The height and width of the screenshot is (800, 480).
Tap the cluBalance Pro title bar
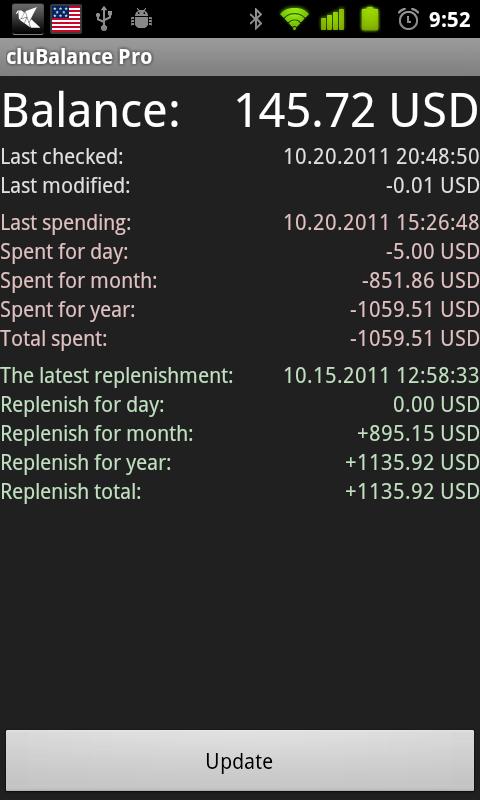[240, 57]
